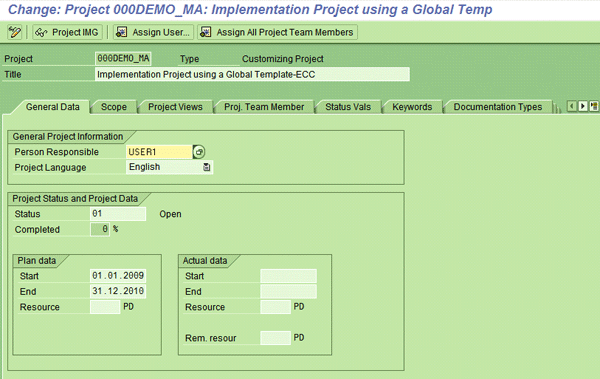Edit the project Title field

pos(252,74)
